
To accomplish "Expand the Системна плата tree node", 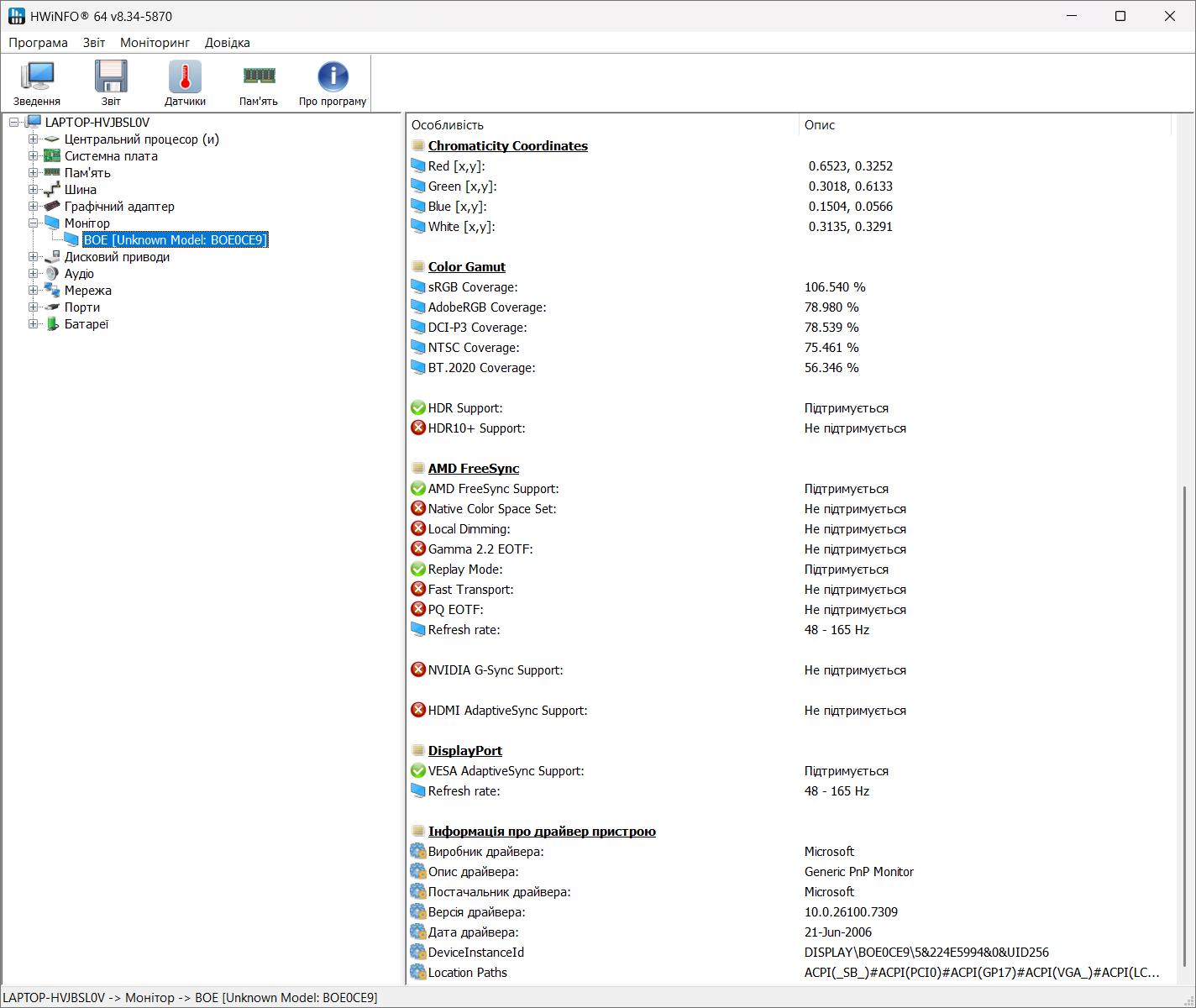I will pyautogui.click(x=33, y=156).
